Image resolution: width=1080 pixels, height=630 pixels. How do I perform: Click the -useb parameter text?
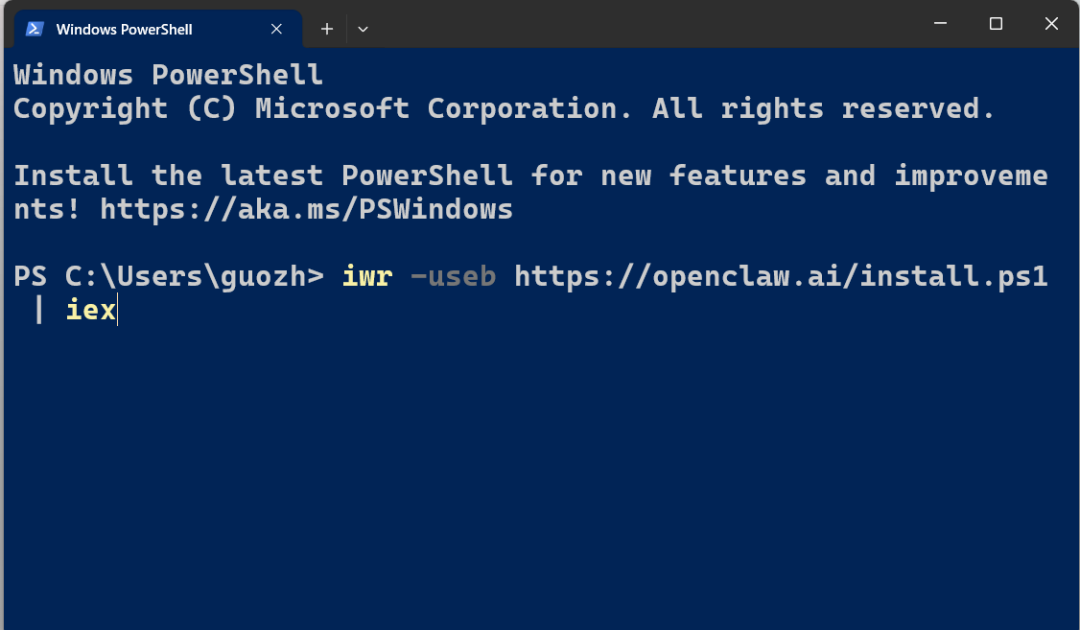coord(453,276)
